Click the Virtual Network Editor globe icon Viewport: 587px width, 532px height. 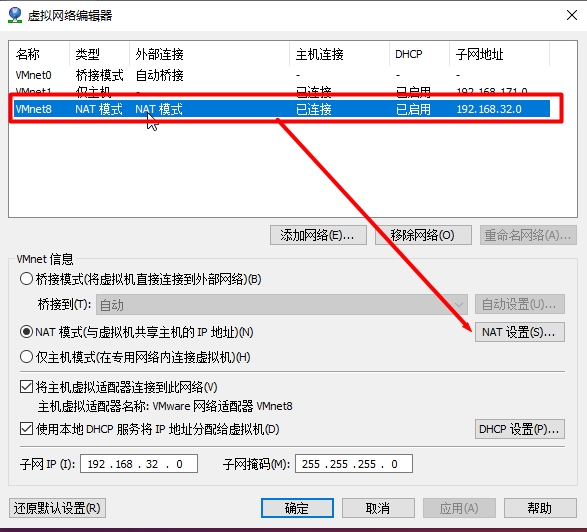pyautogui.click(x=15, y=15)
